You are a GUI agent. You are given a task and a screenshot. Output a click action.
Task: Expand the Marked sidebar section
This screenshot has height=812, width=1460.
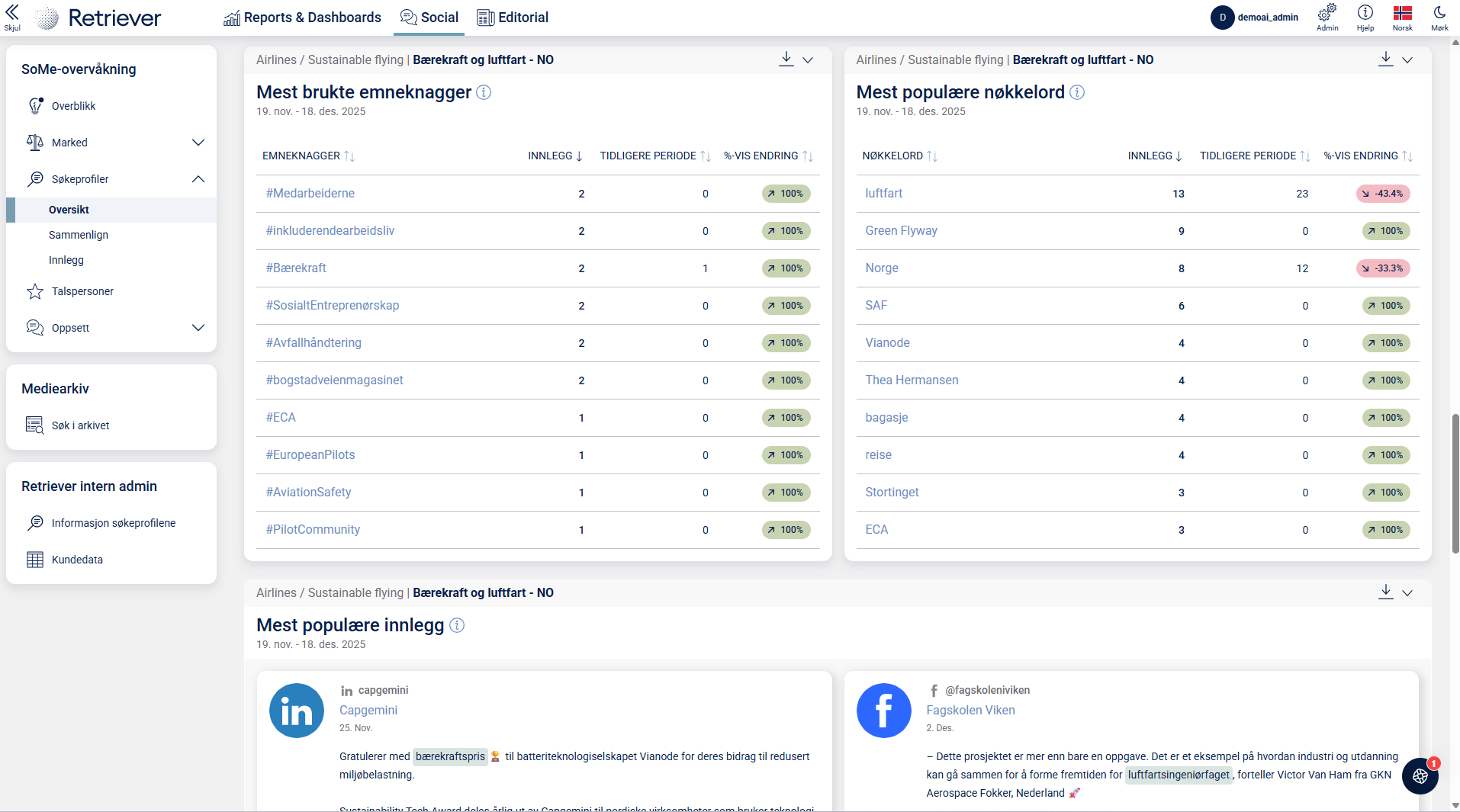point(198,143)
